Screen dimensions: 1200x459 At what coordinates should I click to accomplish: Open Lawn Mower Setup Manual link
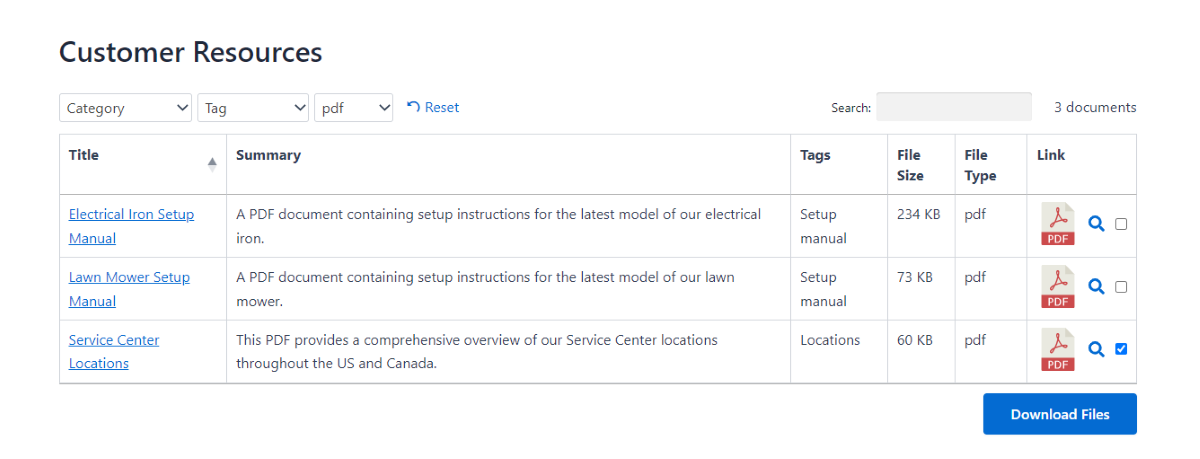[129, 289]
